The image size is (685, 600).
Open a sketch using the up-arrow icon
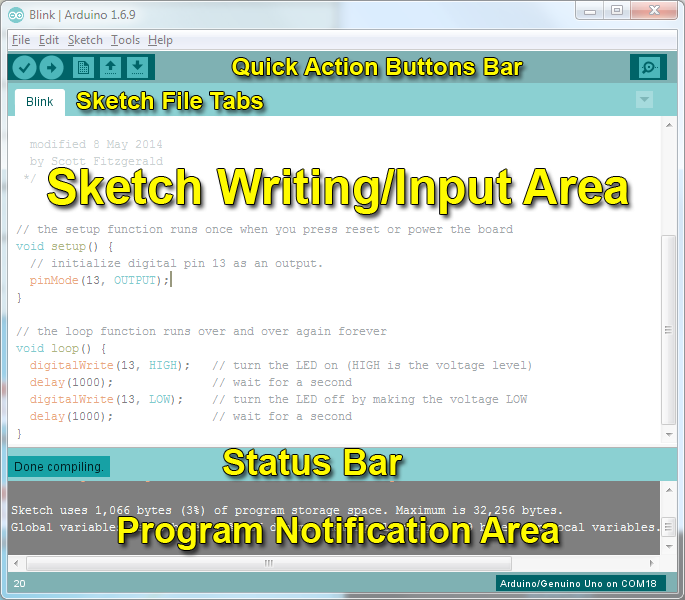111,67
